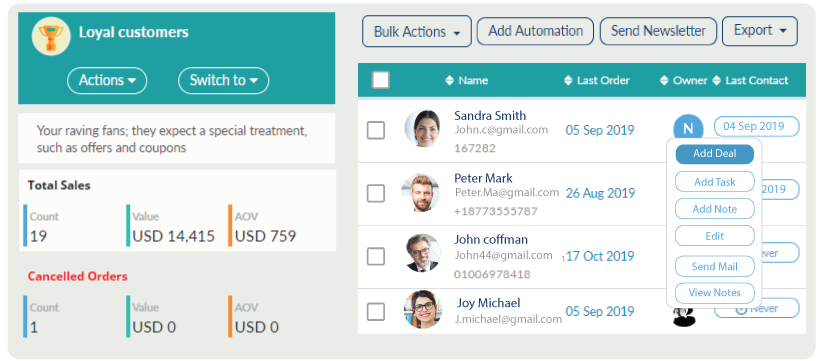821x361 pixels.
Task: Select View Notes in the context menu
Action: click(x=715, y=293)
